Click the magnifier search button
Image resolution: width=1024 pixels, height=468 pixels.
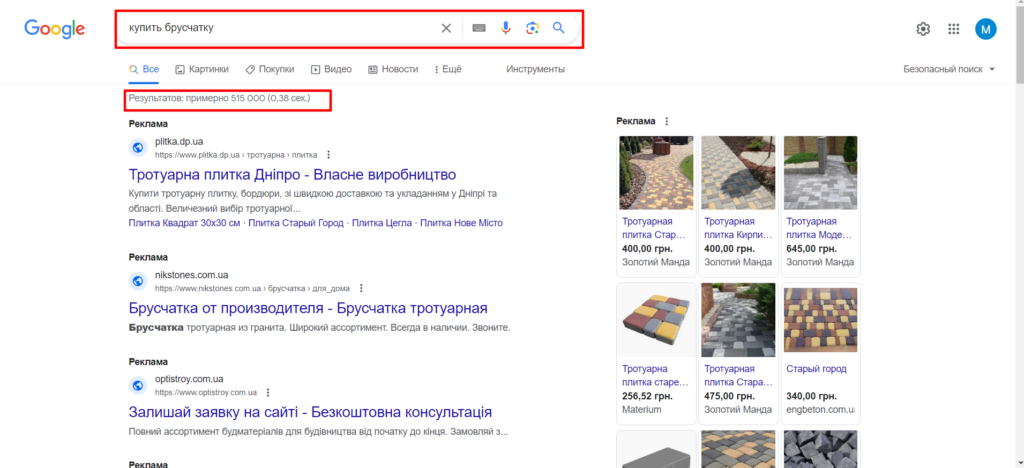point(558,28)
